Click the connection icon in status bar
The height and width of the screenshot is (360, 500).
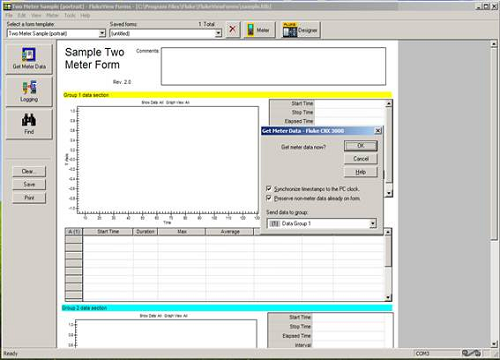471,353
